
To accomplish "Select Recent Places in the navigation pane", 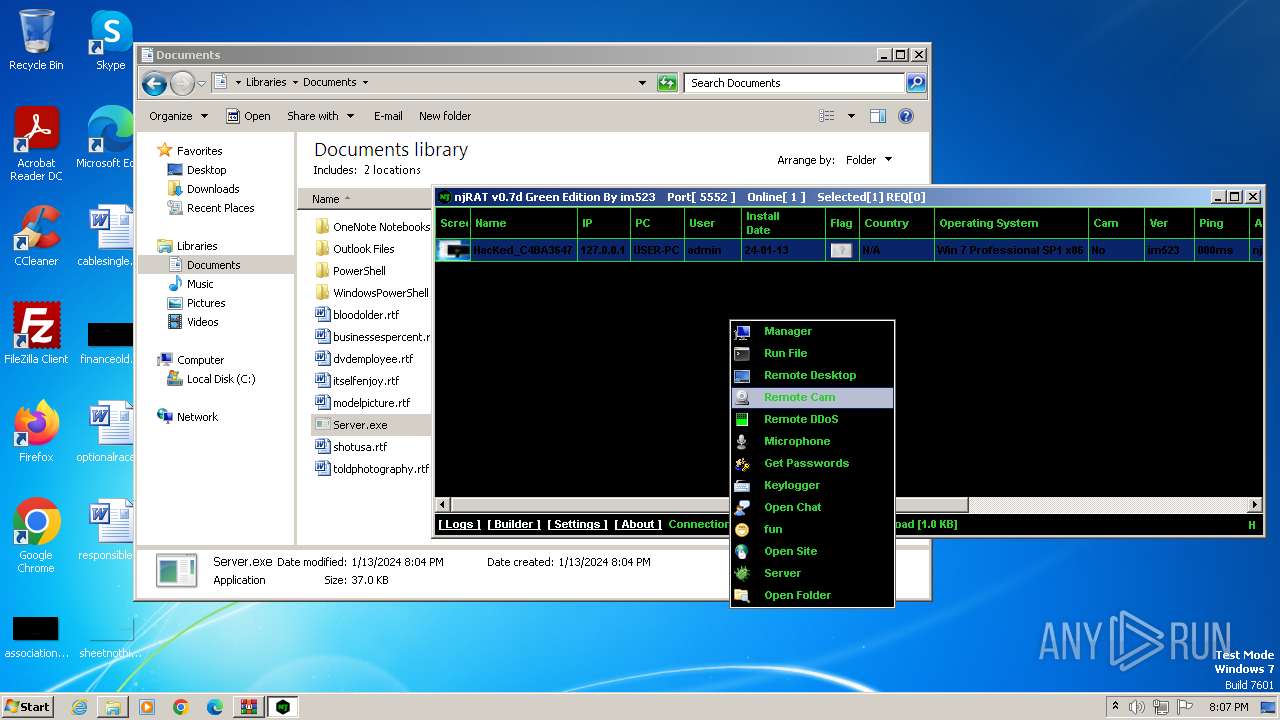I will pyautogui.click(x=220, y=208).
